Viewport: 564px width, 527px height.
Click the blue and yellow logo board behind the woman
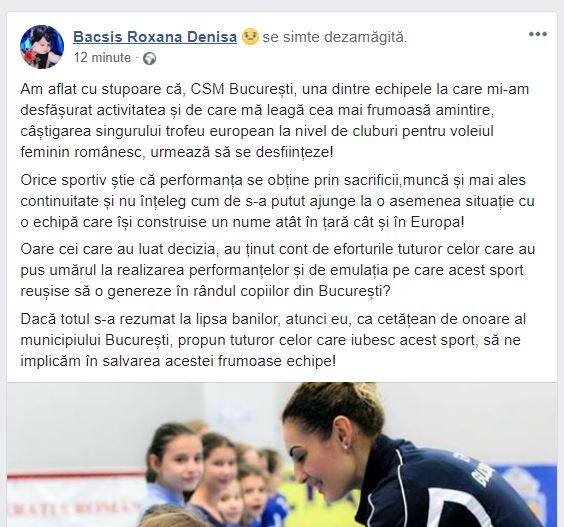pos(523,491)
